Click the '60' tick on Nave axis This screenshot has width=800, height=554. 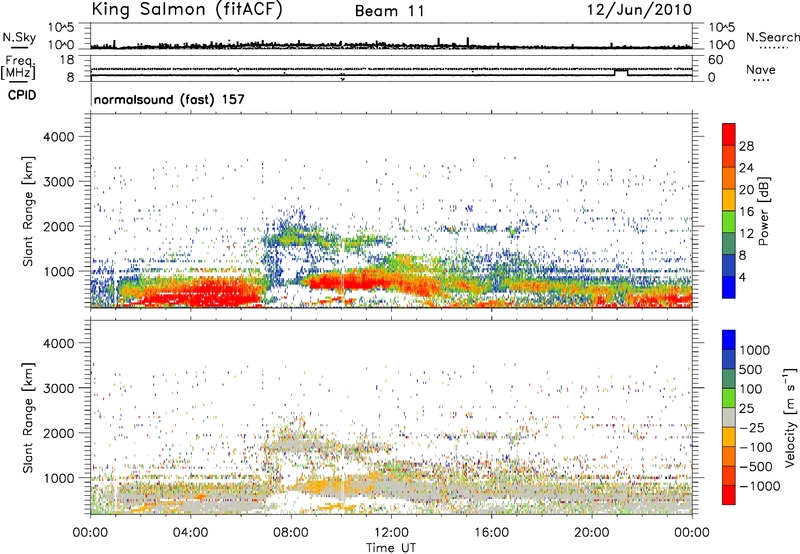coord(715,60)
